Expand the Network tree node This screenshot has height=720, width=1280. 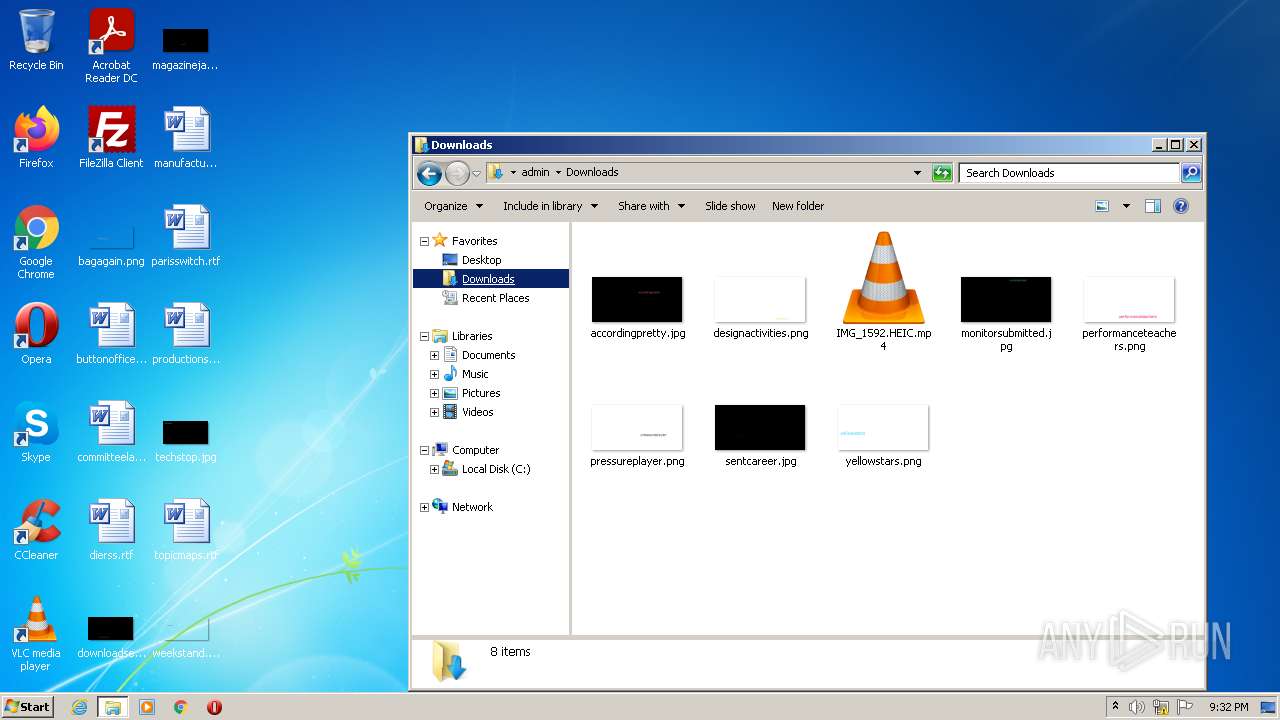(424, 507)
